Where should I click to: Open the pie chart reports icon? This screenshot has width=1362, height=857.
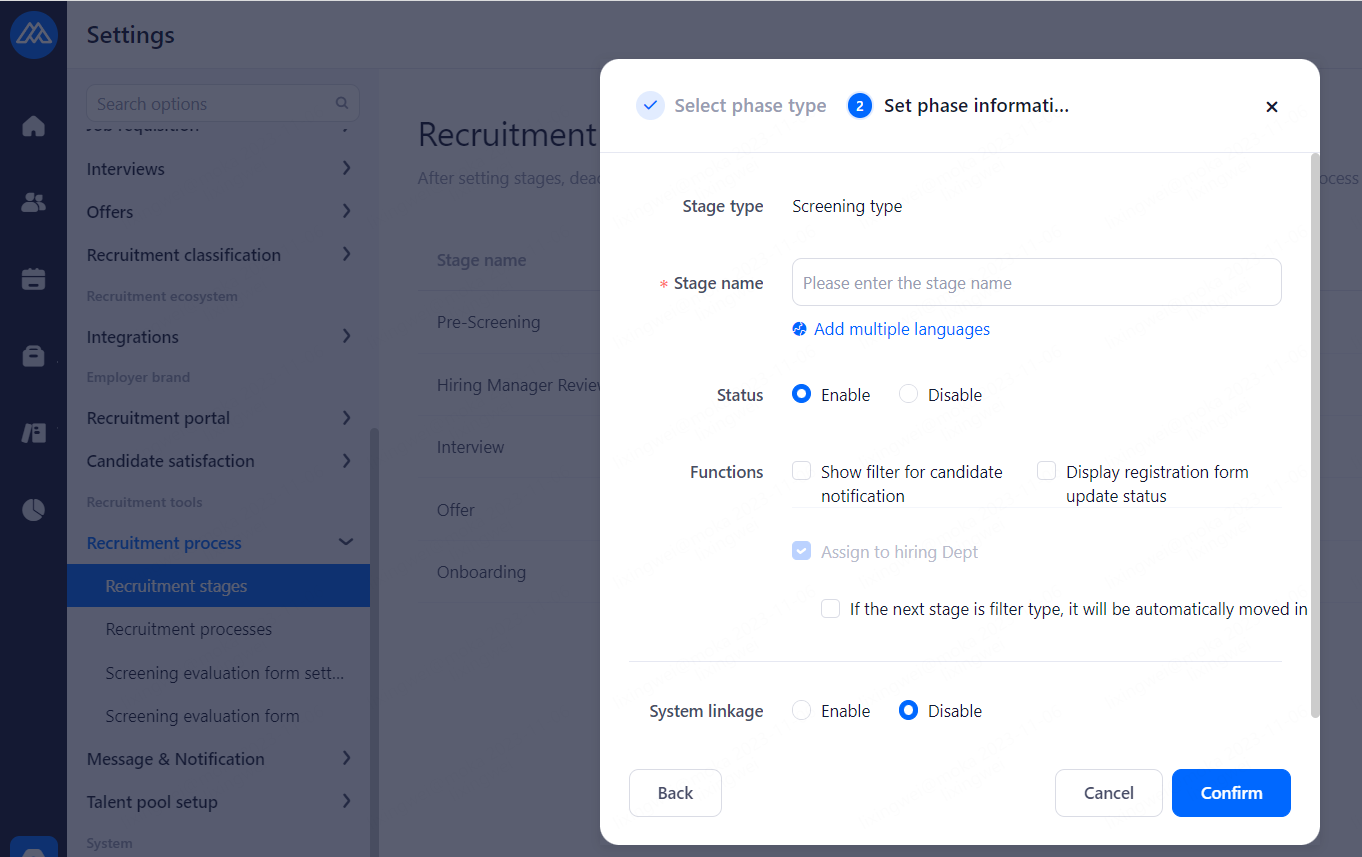(33, 510)
